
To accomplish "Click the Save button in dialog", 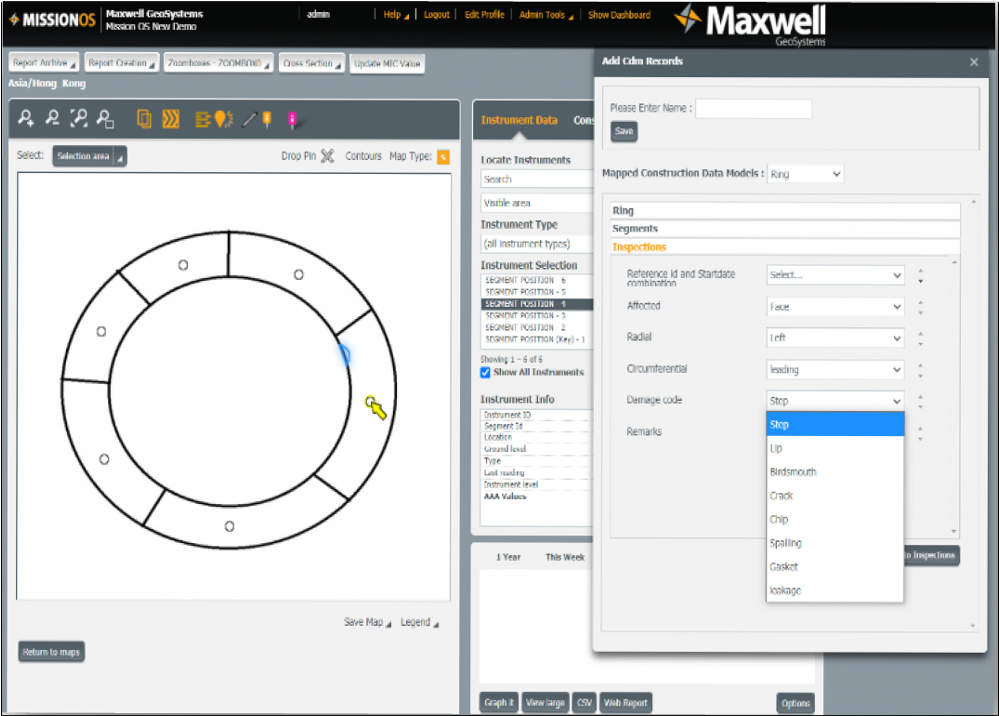I will pyautogui.click(x=624, y=131).
